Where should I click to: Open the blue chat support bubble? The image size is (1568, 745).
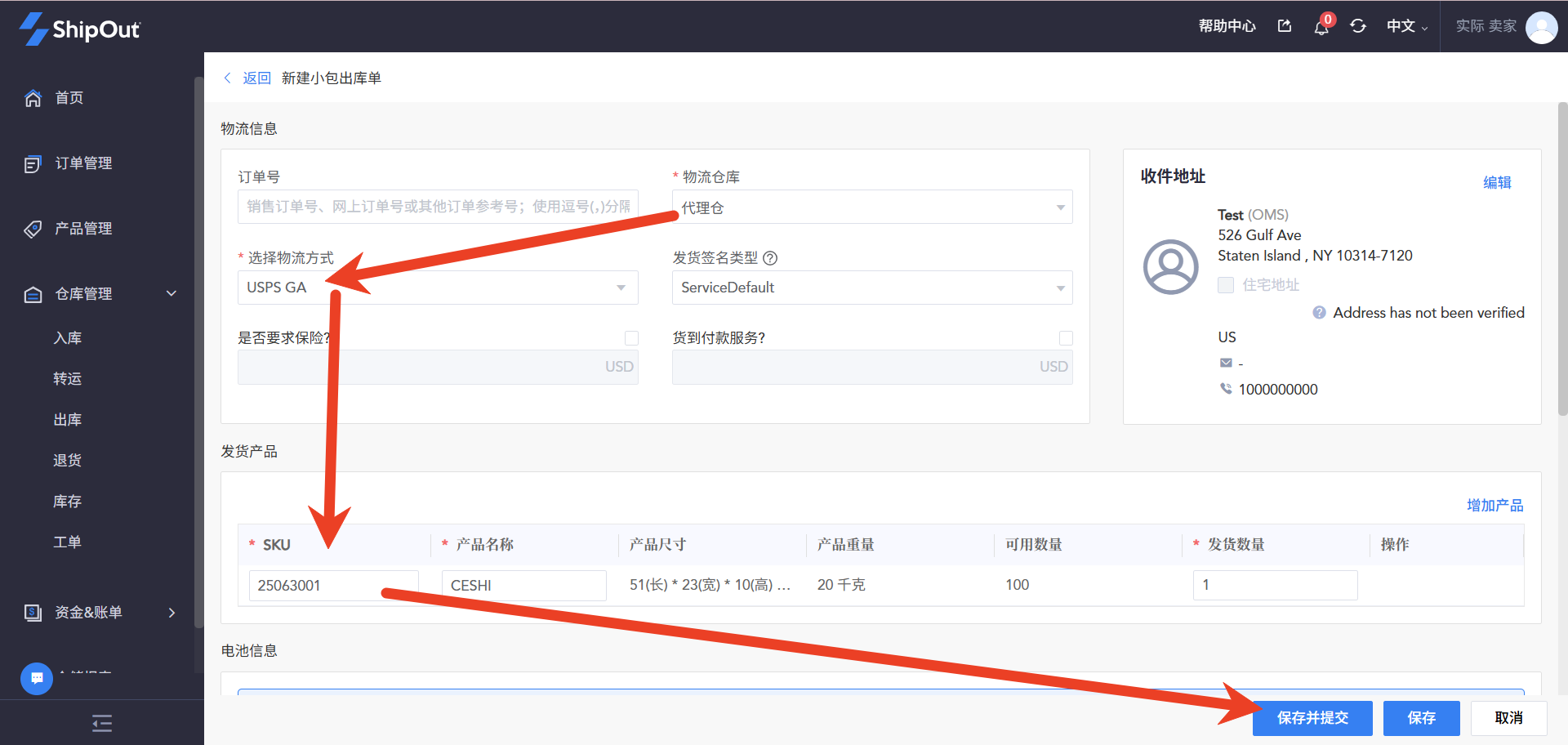point(37,678)
